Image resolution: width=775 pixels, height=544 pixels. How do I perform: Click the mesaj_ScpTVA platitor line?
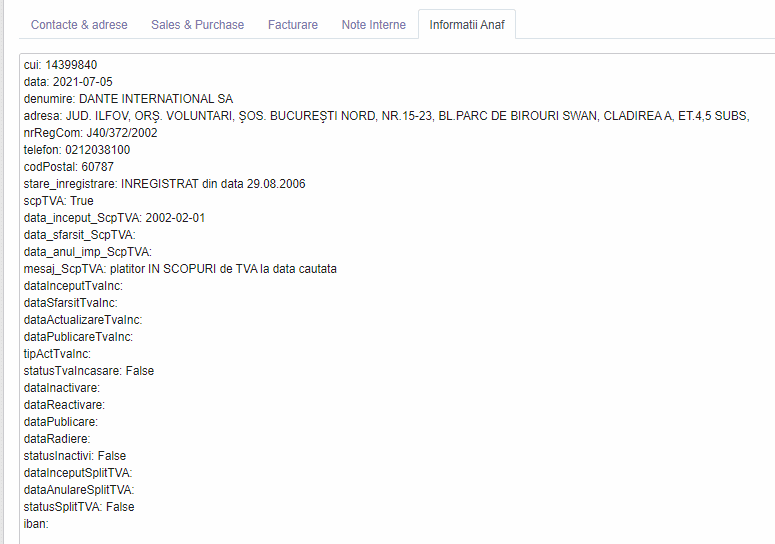point(180,269)
